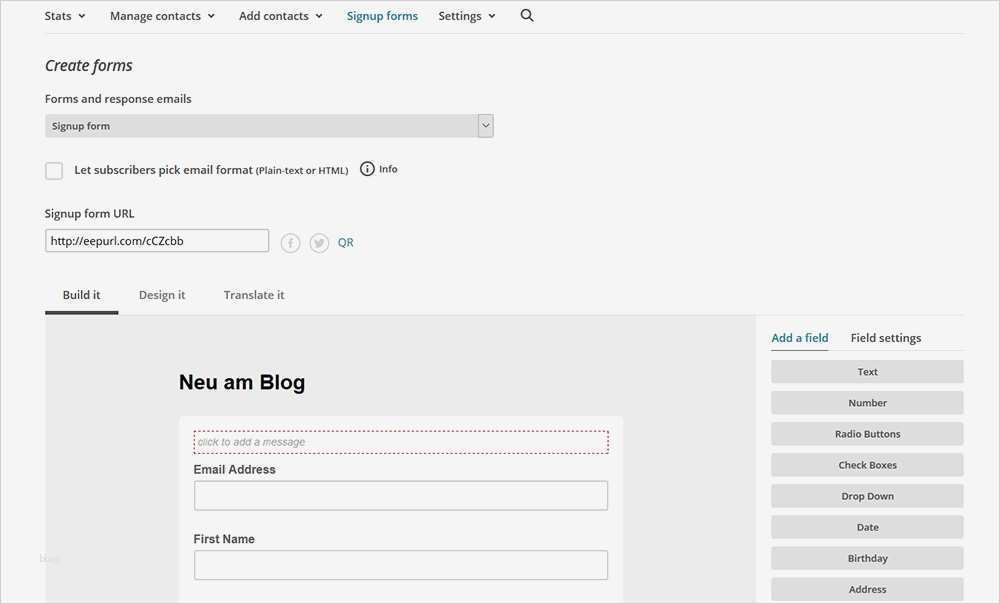This screenshot has width=1000, height=604.
Task: Expand the Stats menu
Action: pyautogui.click(x=64, y=16)
